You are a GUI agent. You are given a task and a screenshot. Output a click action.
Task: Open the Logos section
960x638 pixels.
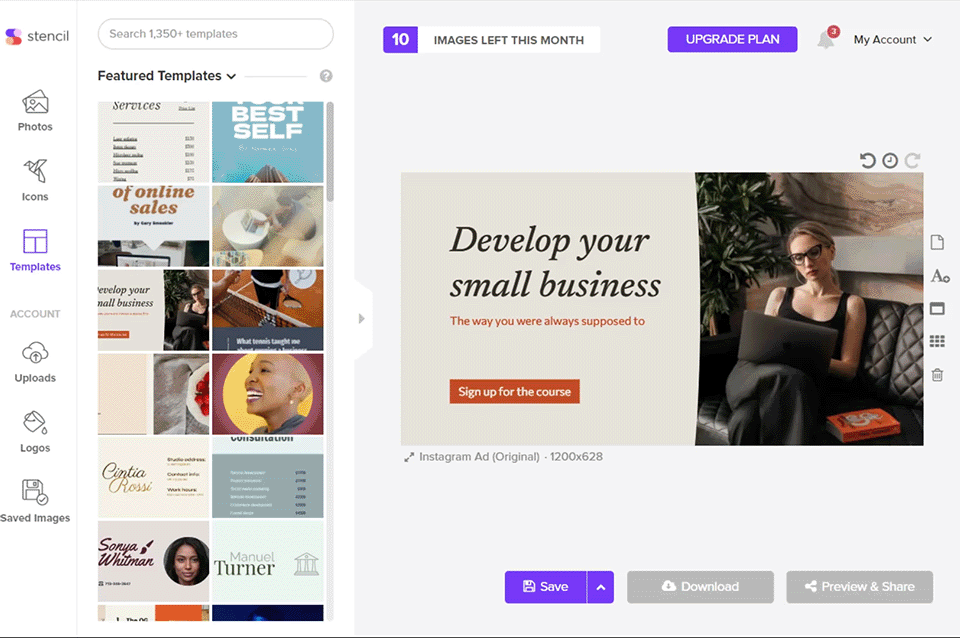tap(35, 432)
